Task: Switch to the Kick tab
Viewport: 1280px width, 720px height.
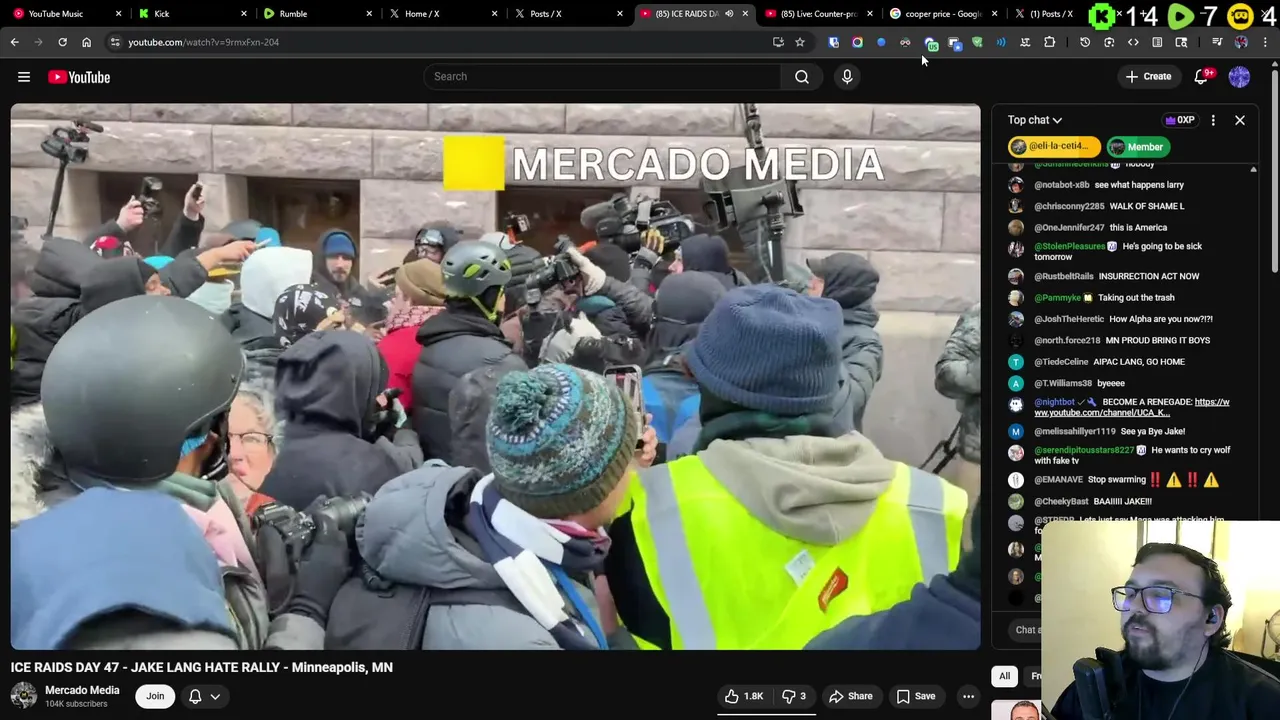Action: pos(189,14)
